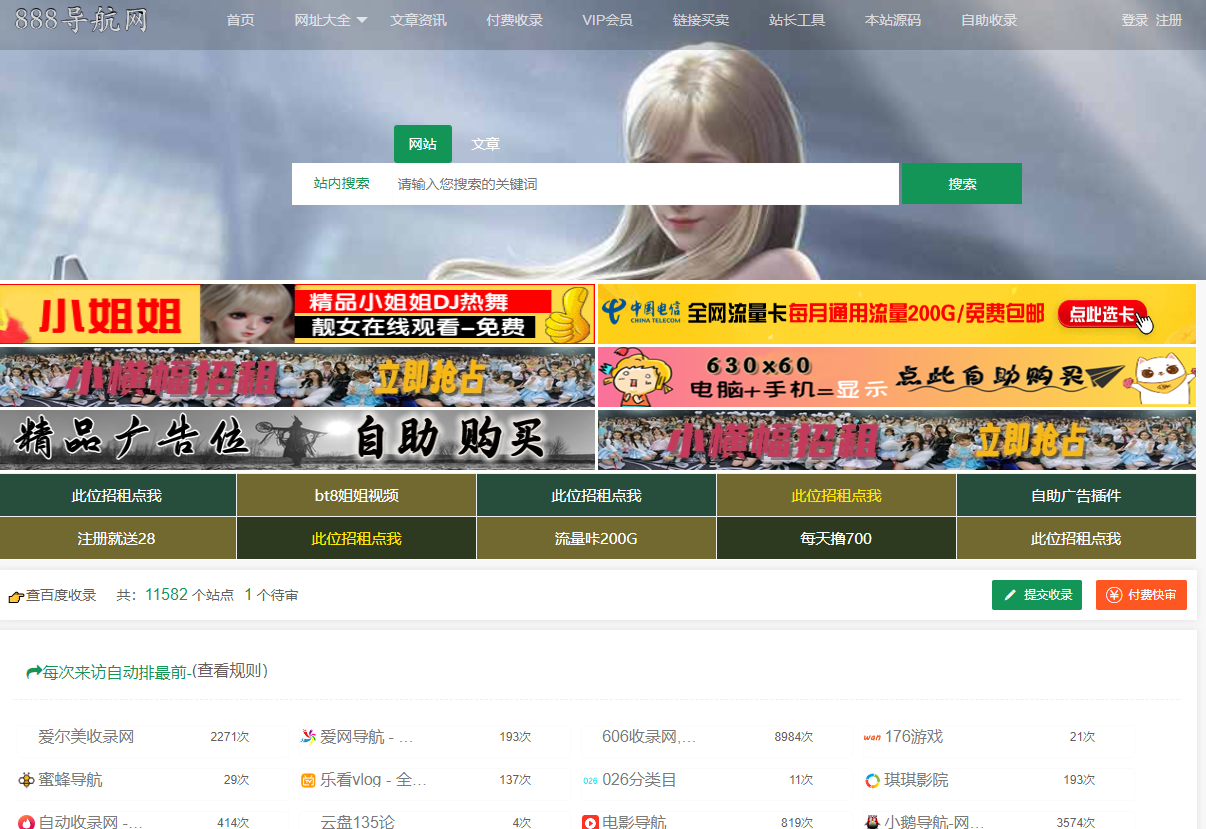Open the 176游戏 listing

tap(914, 737)
